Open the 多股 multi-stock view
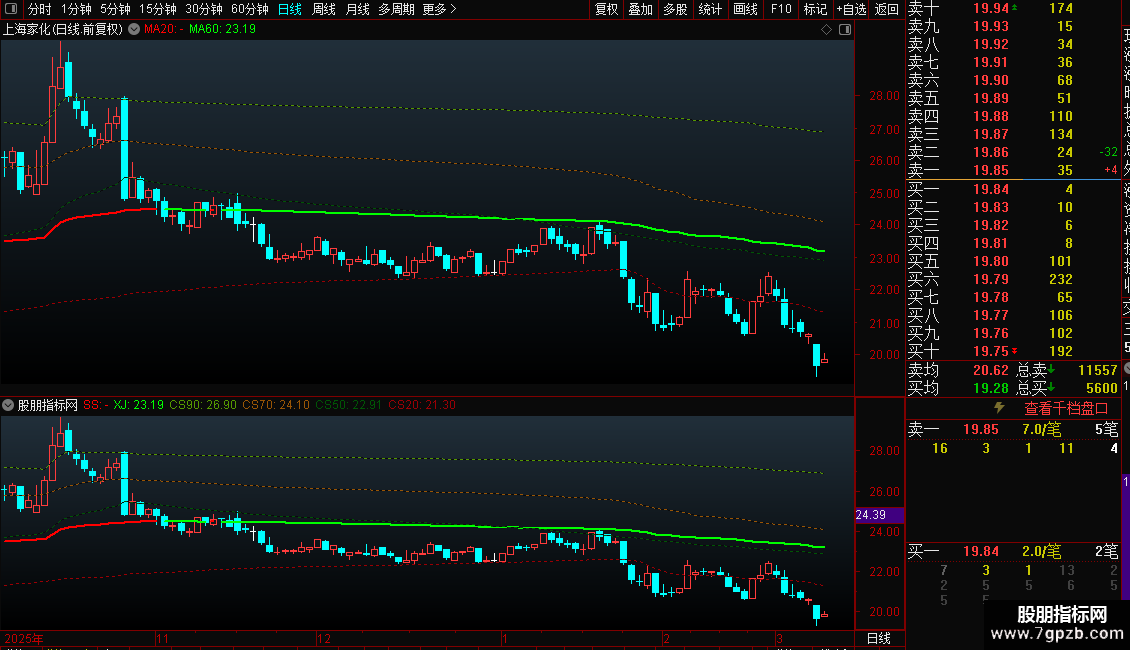1130x650 pixels. point(675,9)
